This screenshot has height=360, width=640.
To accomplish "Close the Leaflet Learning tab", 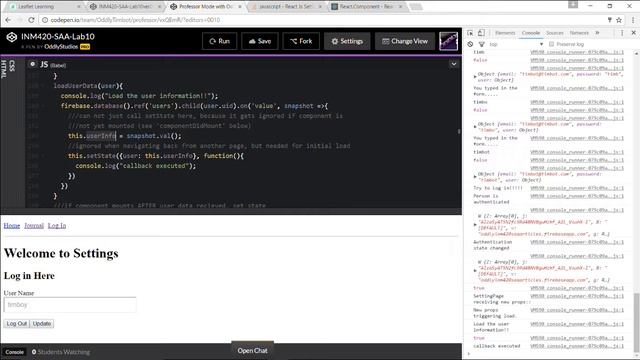I will pyautogui.click(x=79, y=7).
